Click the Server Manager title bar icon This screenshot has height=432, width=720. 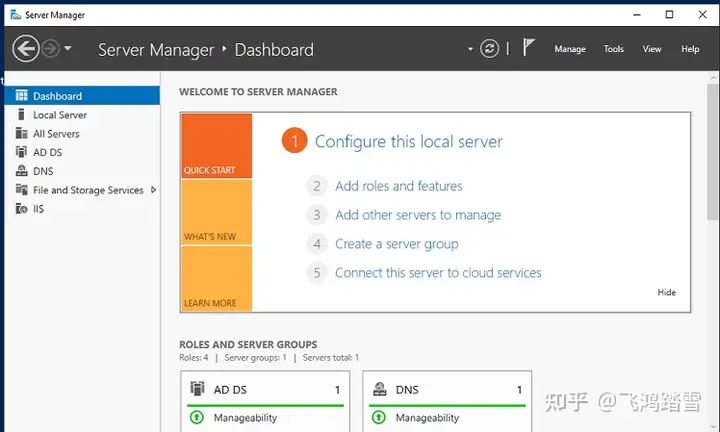click(x=16, y=15)
